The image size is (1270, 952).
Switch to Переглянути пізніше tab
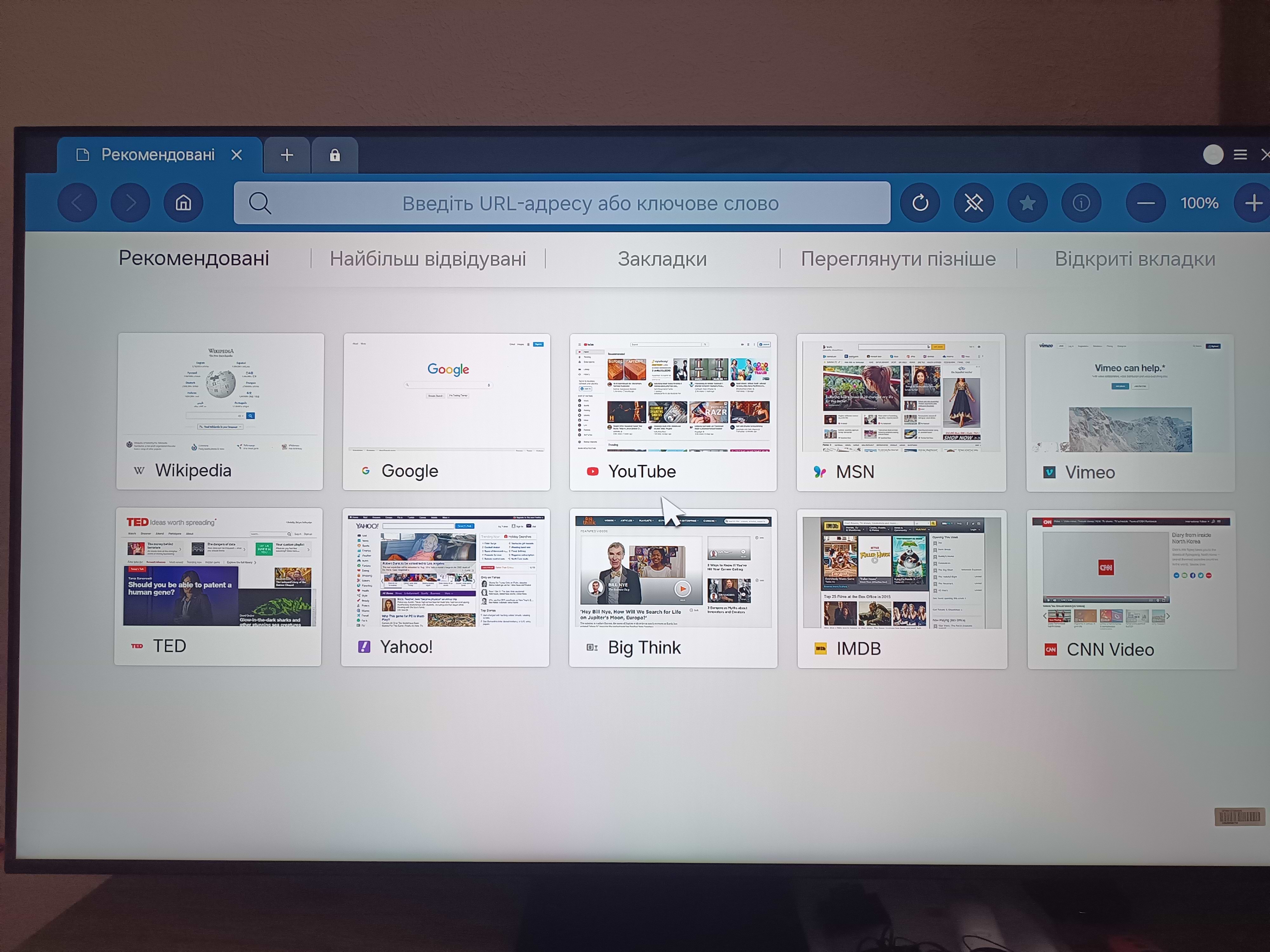coord(898,259)
